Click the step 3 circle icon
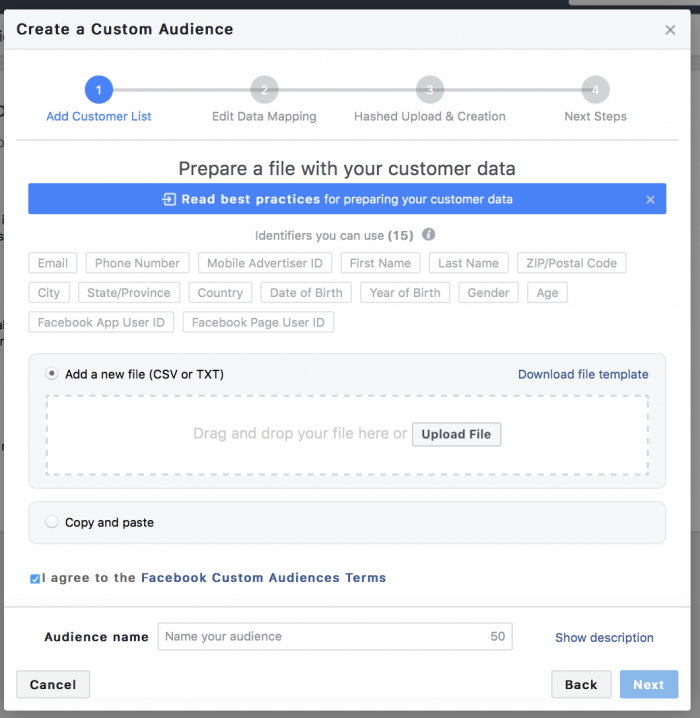Image resolution: width=700 pixels, height=718 pixels. coord(430,90)
